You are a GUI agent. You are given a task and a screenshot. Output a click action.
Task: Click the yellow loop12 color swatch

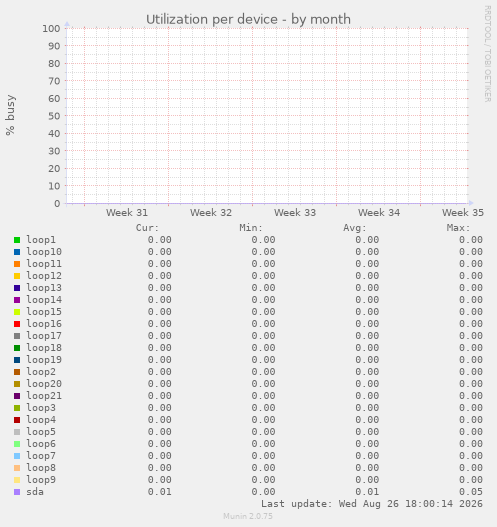17,276
